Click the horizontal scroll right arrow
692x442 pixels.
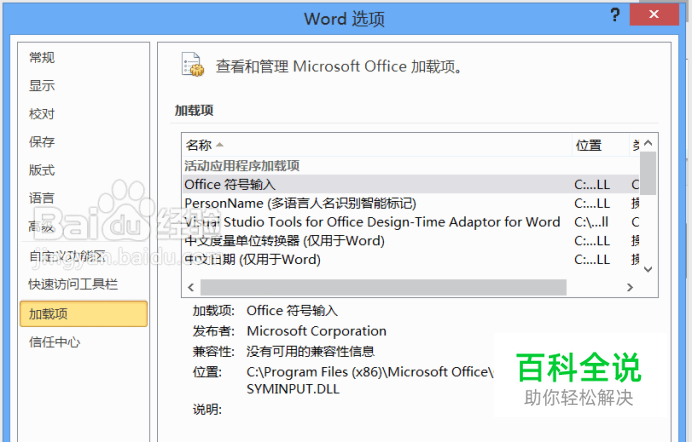coord(630,288)
